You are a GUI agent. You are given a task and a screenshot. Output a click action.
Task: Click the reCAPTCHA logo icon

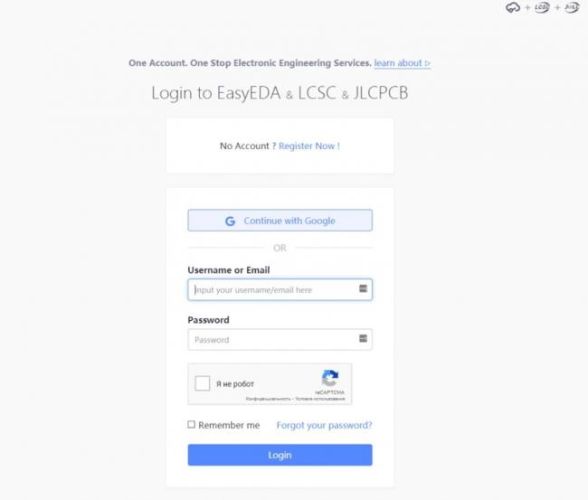tap(330, 378)
